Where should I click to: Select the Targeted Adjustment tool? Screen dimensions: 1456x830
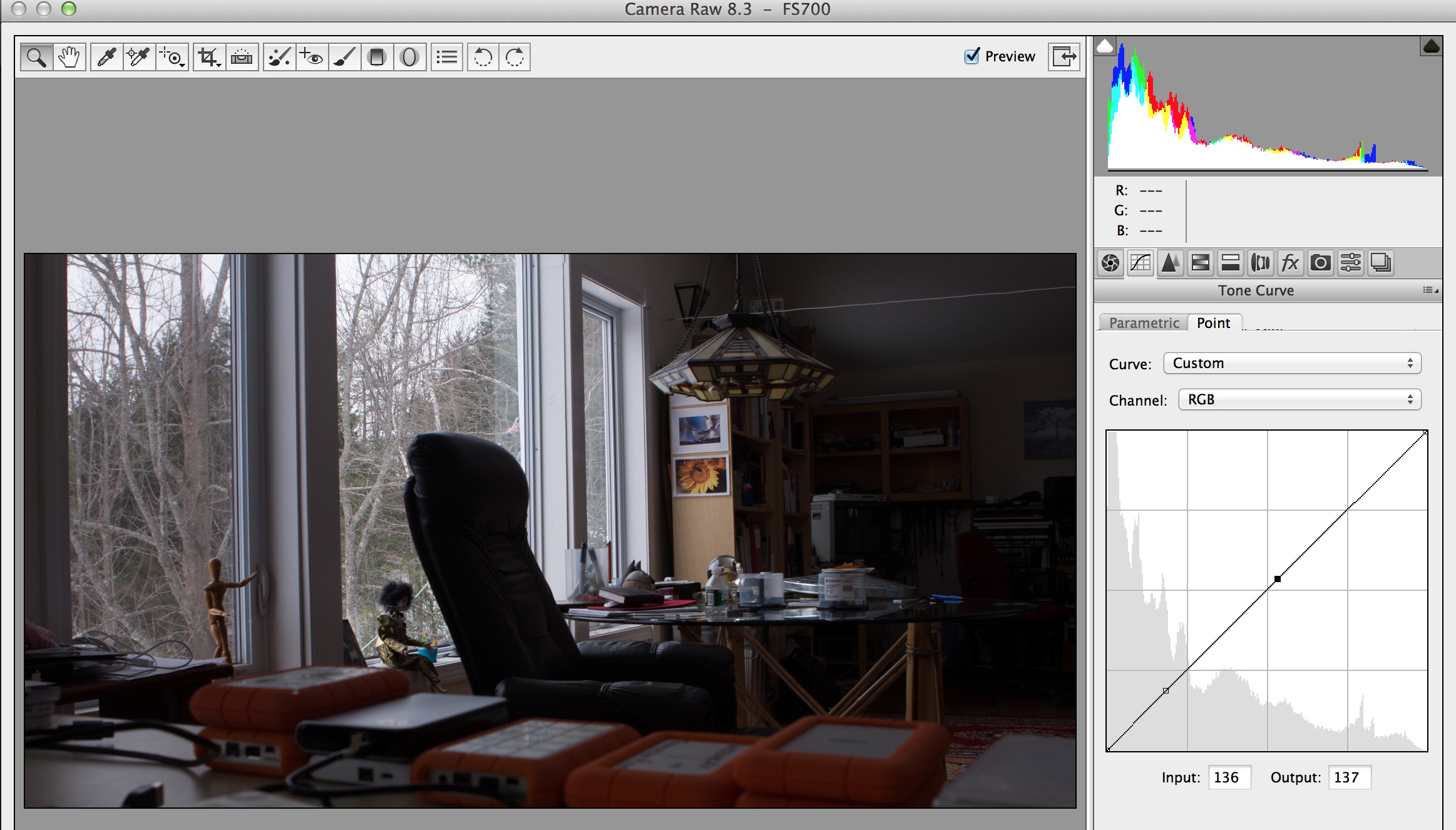tap(172, 58)
